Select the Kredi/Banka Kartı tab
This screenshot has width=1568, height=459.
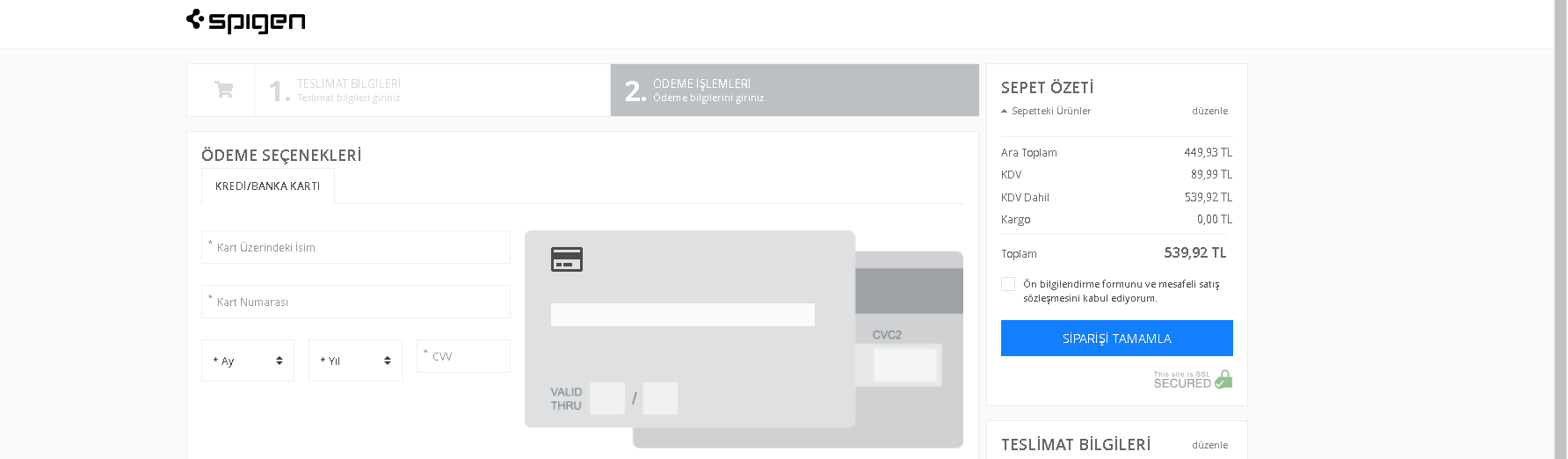268,186
